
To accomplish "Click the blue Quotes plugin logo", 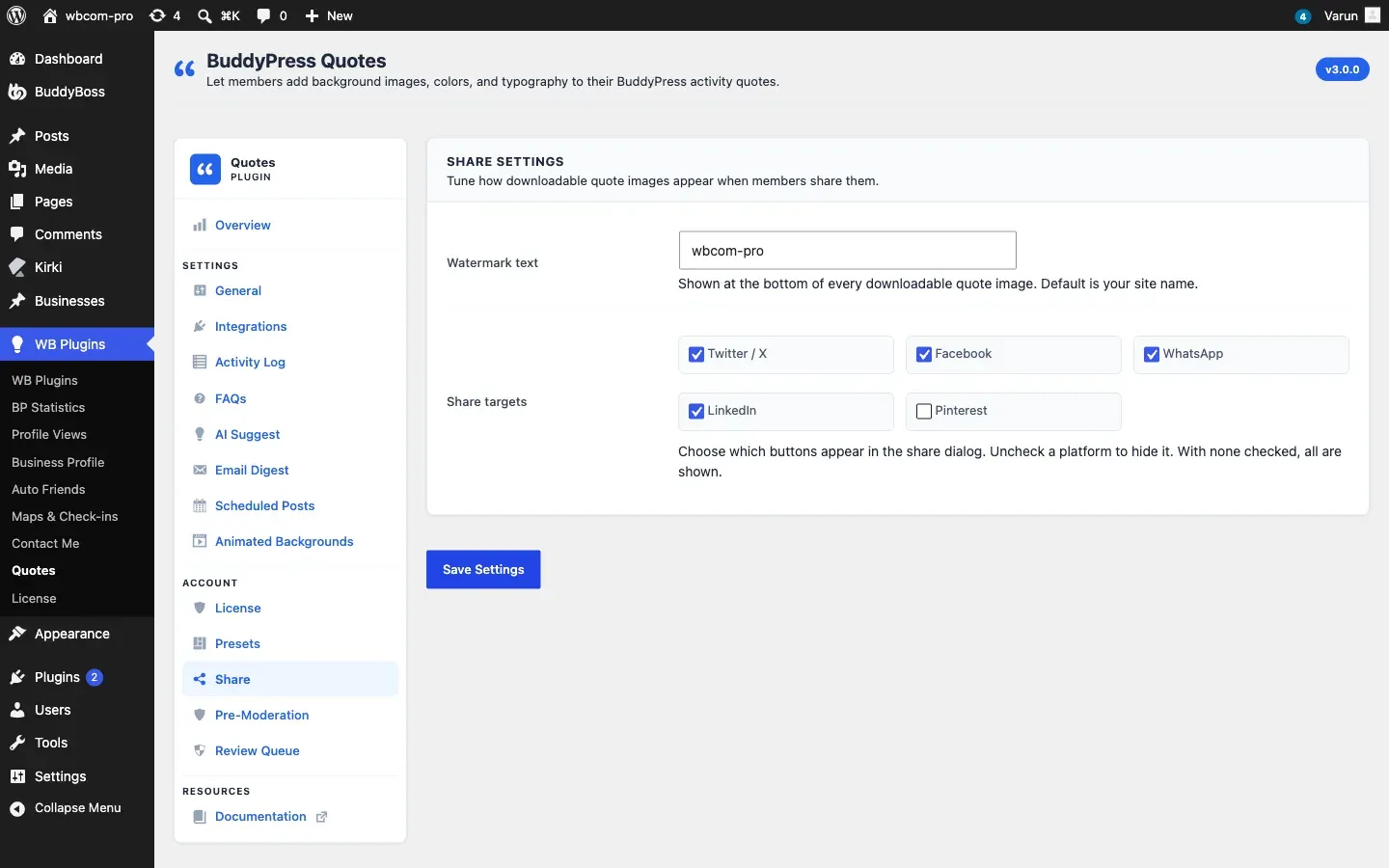I will coord(205,170).
